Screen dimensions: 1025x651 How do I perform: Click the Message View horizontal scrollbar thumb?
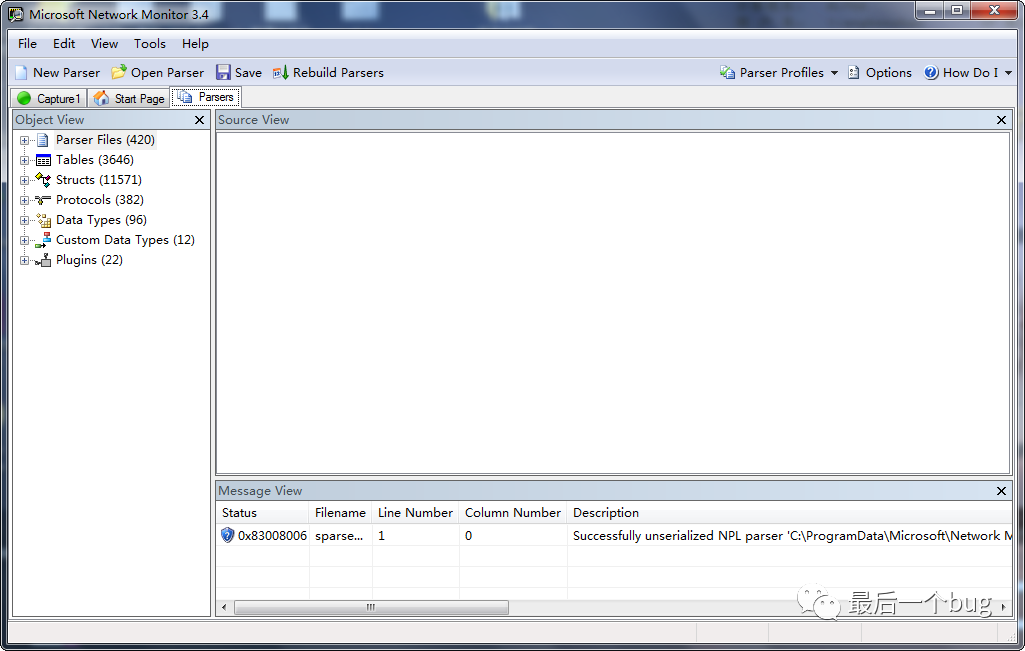tap(371, 607)
